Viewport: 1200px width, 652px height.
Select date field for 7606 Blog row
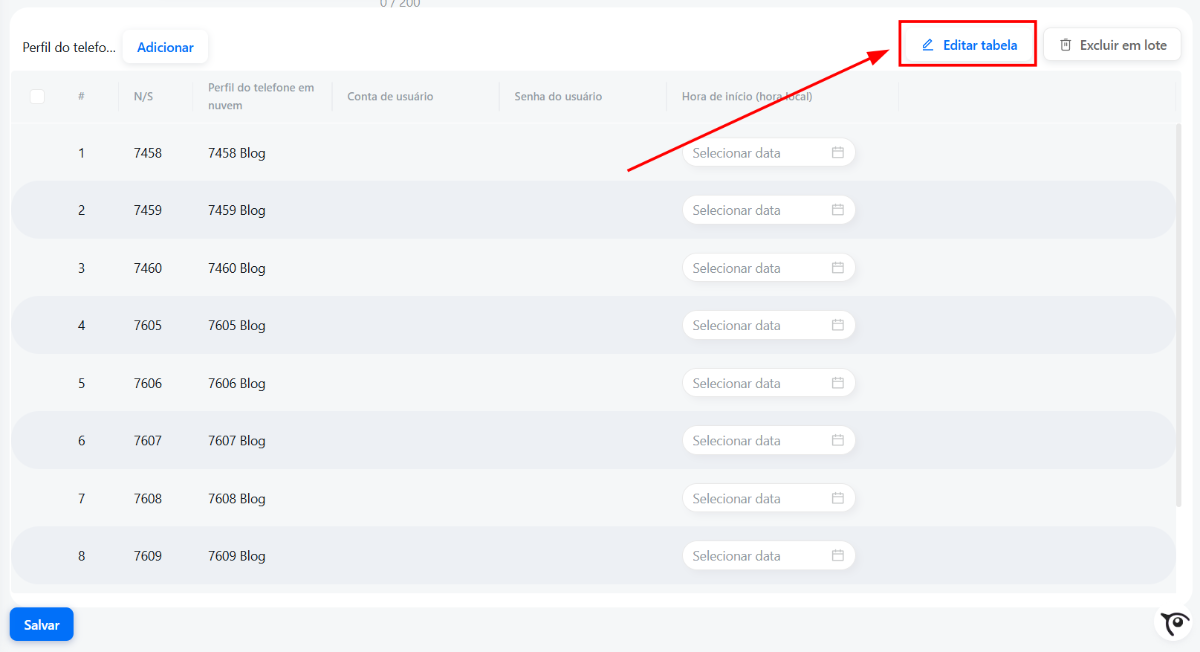coord(769,383)
